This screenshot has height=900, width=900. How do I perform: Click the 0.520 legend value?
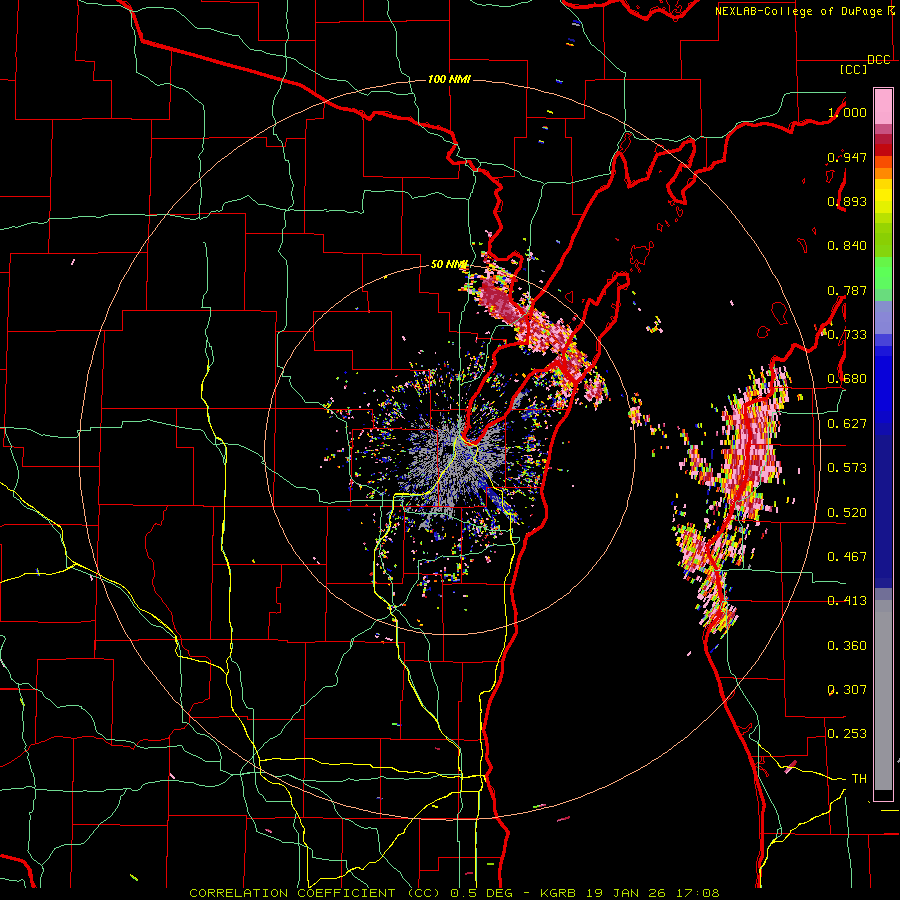tap(847, 512)
